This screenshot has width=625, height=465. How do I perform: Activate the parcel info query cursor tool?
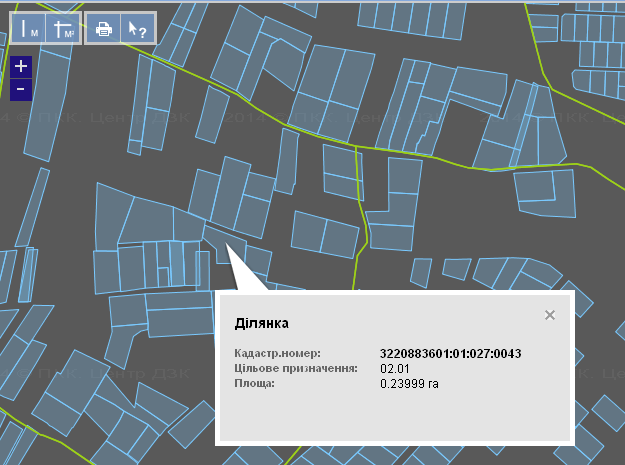pyautogui.click(x=134, y=29)
